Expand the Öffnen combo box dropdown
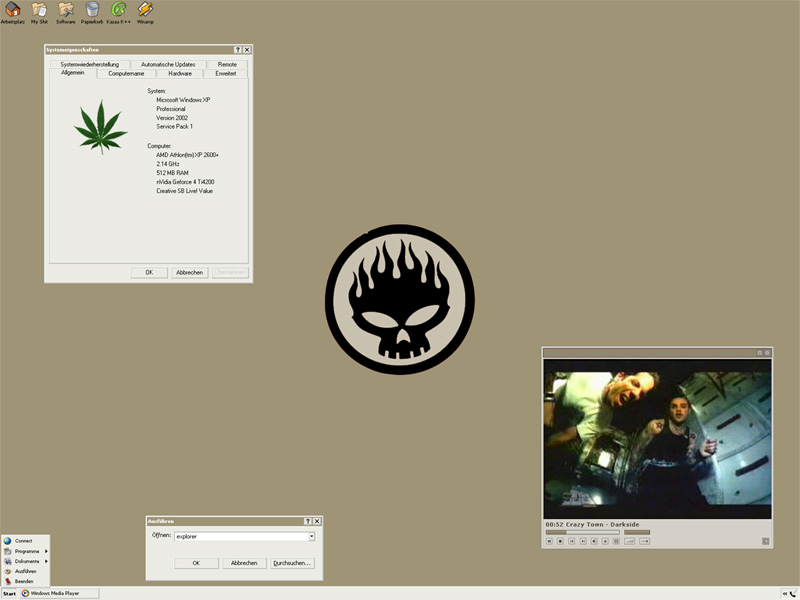The width and height of the screenshot is (800, 600). coord(312,537)
